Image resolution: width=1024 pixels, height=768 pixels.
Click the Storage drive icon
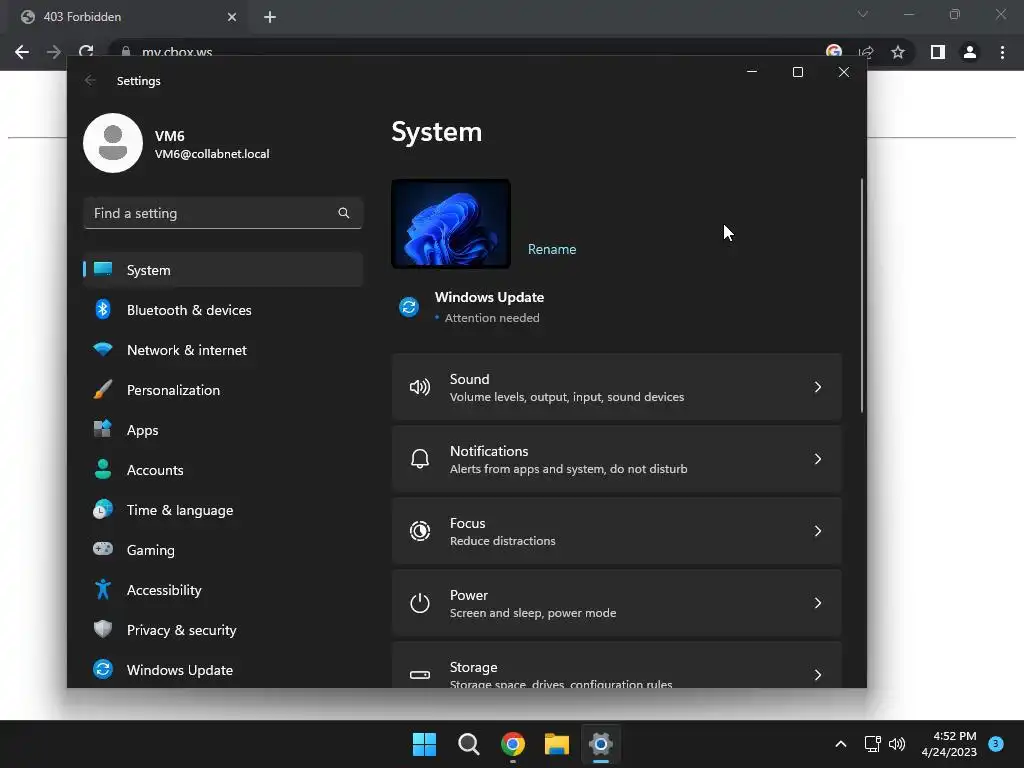coord(420,675)
